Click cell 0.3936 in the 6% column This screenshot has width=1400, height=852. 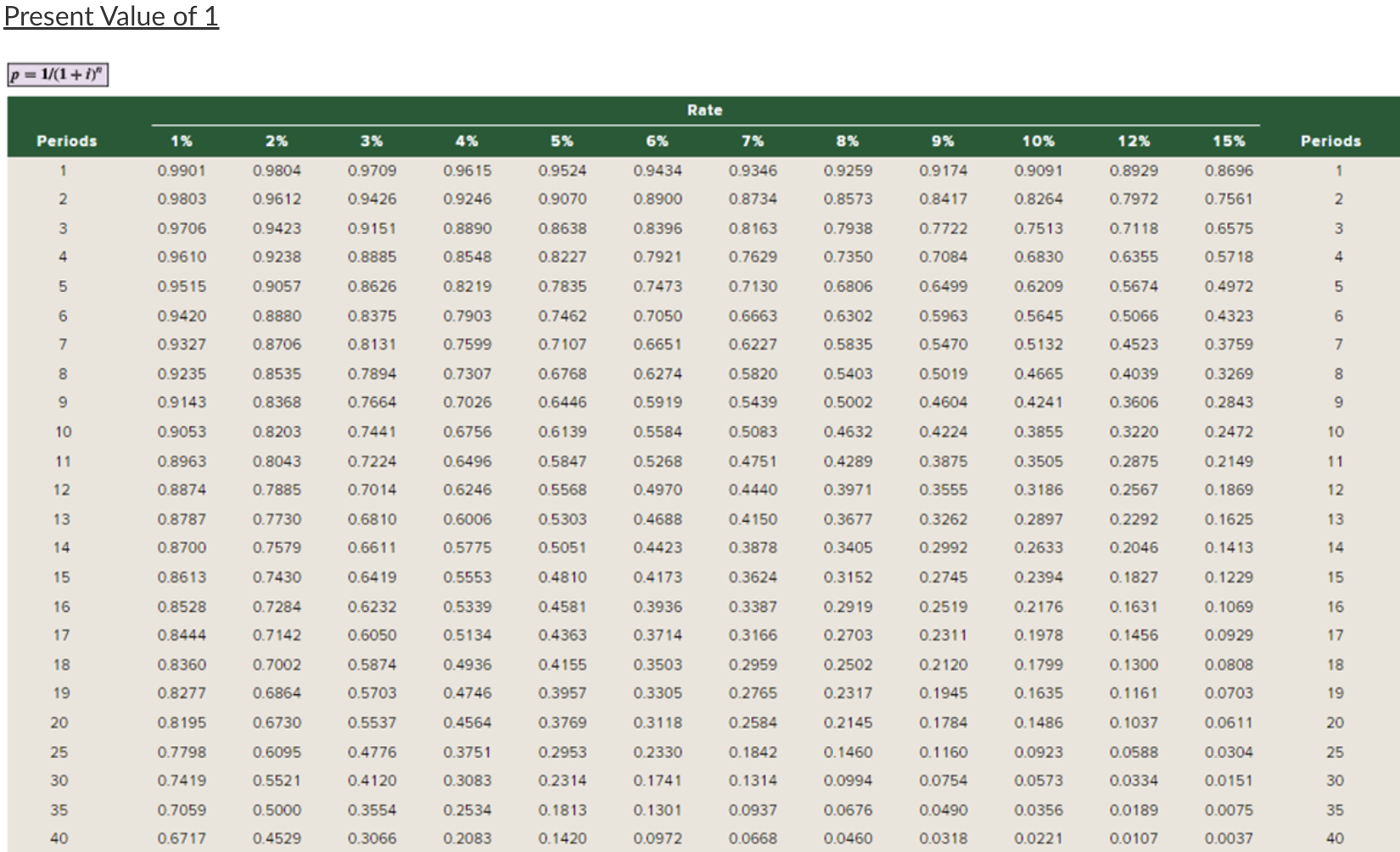click(x=658, y=606)
